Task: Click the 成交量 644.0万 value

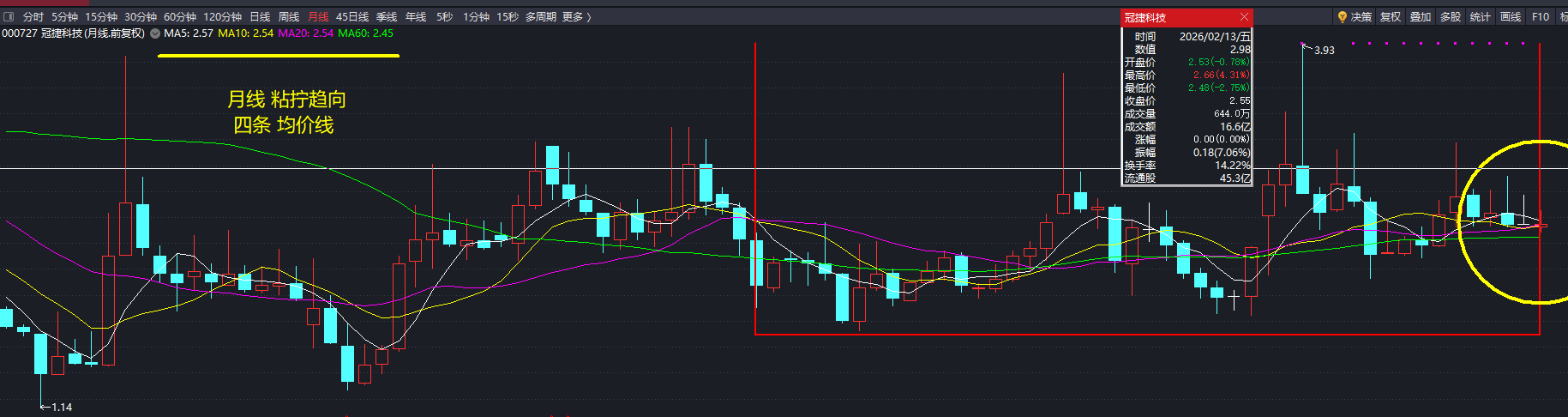Action: 1232,113
